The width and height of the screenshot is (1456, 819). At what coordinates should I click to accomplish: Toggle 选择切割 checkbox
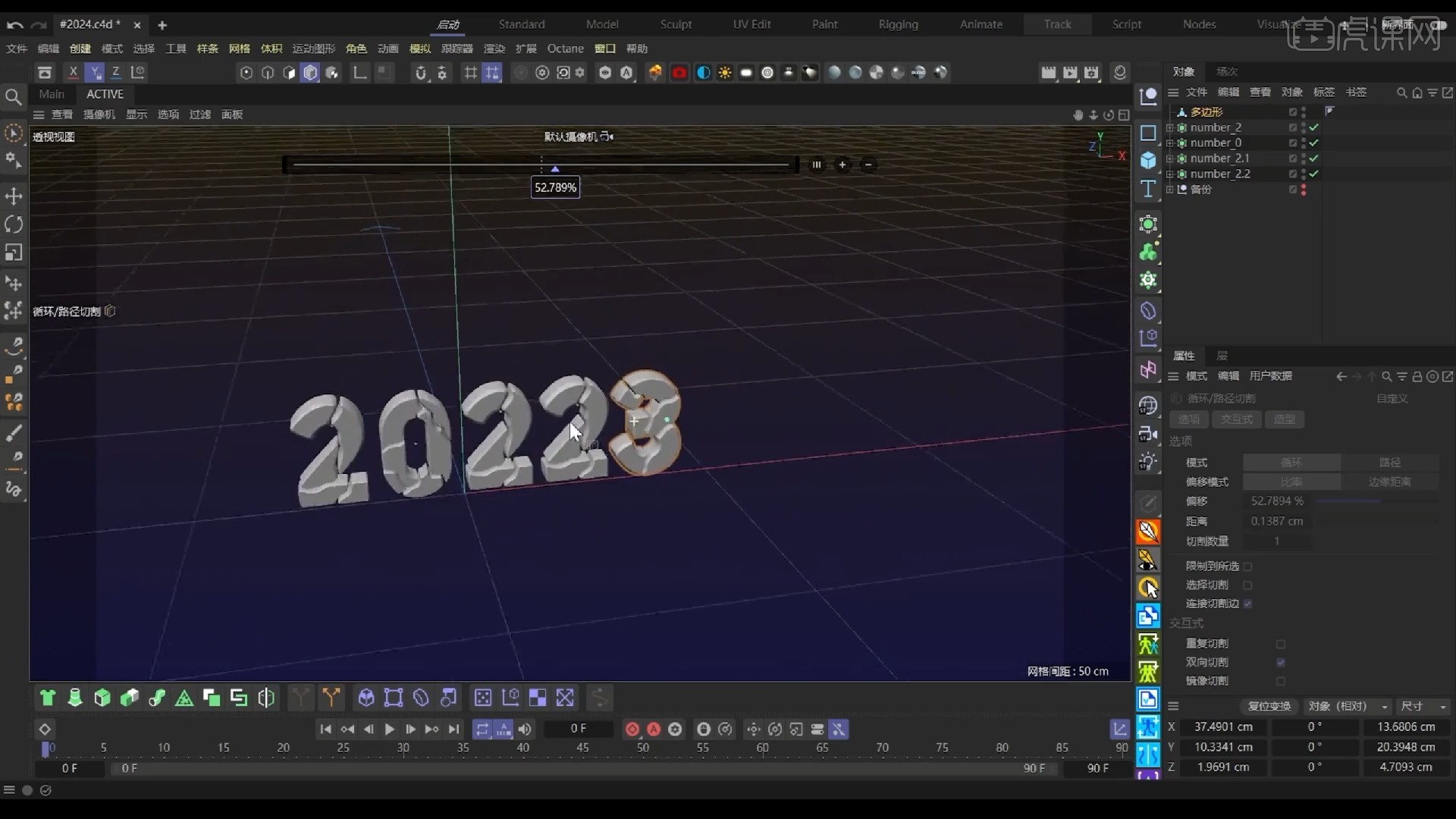click(1247, 585)
